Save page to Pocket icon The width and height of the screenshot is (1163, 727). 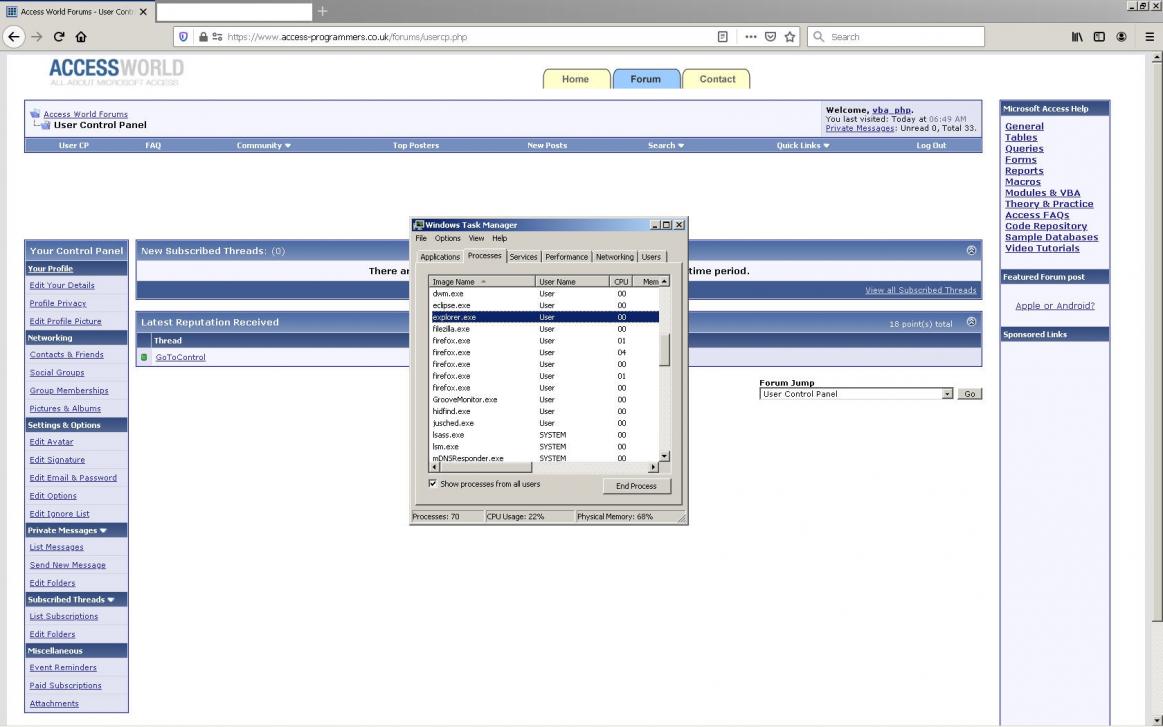[x=771, y=36]
